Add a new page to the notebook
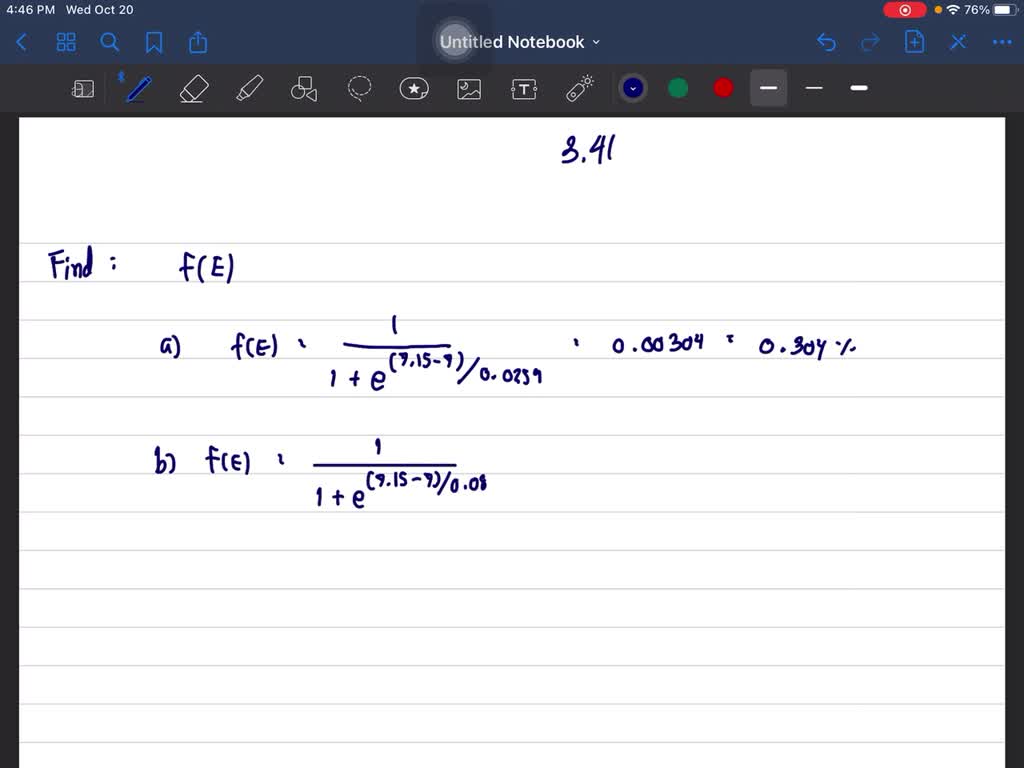The image size is (1024, 768). point(914,42)
